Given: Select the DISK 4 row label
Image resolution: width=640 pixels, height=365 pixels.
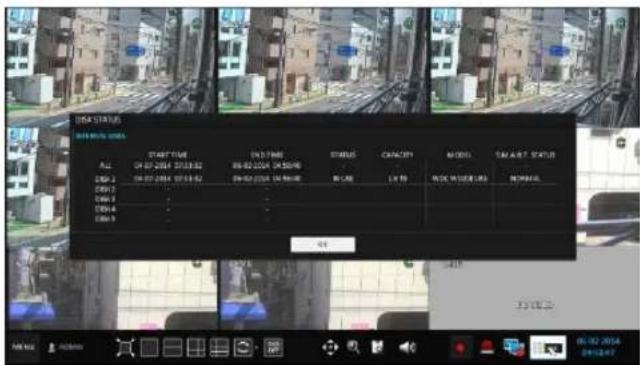Looking at the screenshot, I should point(105,209).
